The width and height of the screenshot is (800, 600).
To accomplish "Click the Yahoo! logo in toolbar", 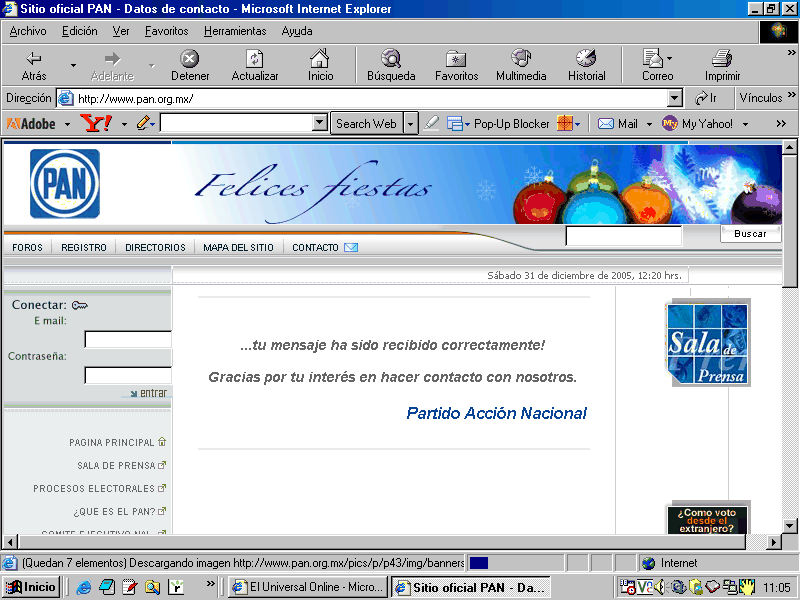I will coord(96,123).
